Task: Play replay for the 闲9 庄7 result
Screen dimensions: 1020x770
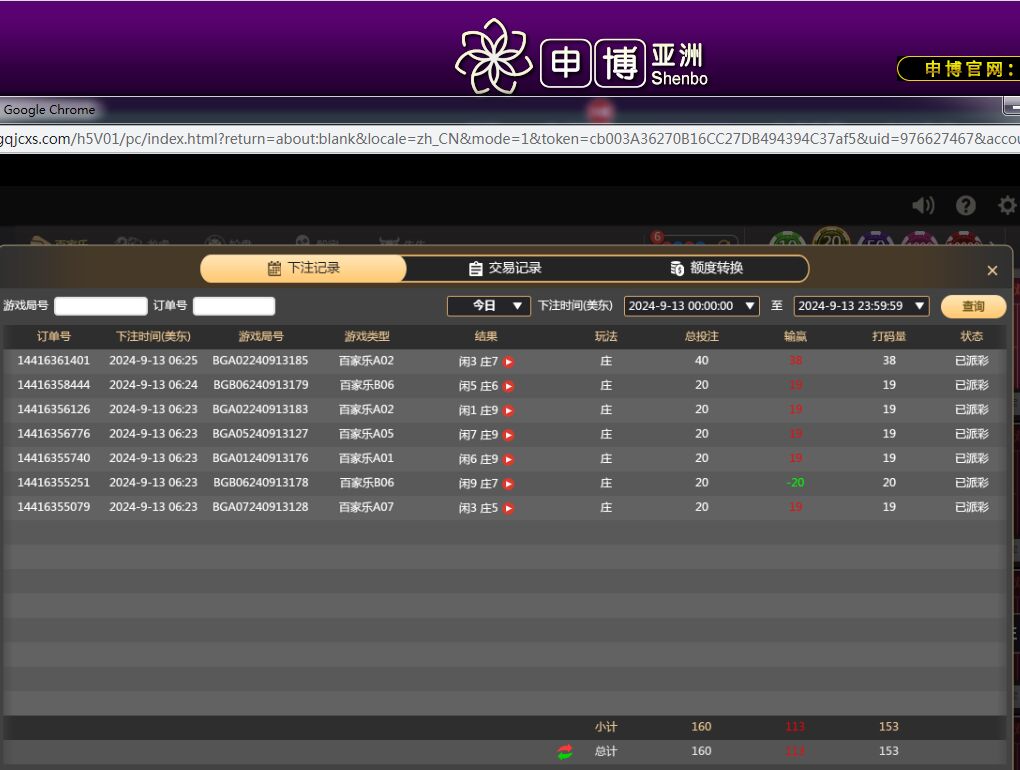Action: click(508, 484)
